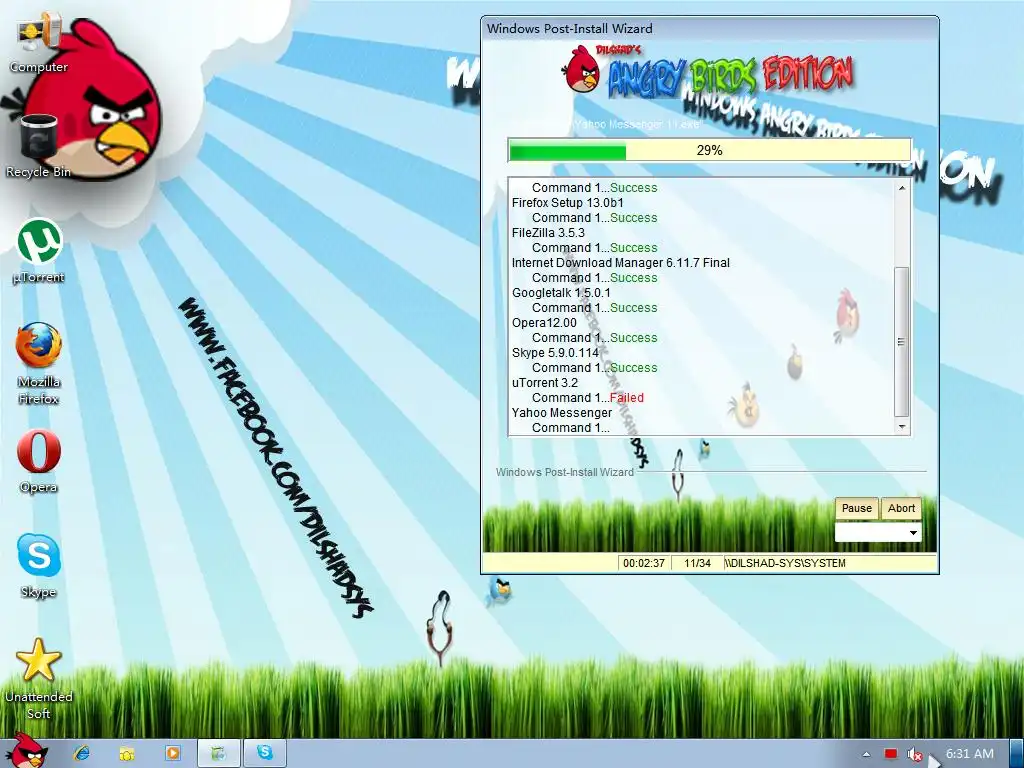
Task: Click the \\DILSHAD-SYS\SYSTEM status entry
Action: tap(785, 563)
